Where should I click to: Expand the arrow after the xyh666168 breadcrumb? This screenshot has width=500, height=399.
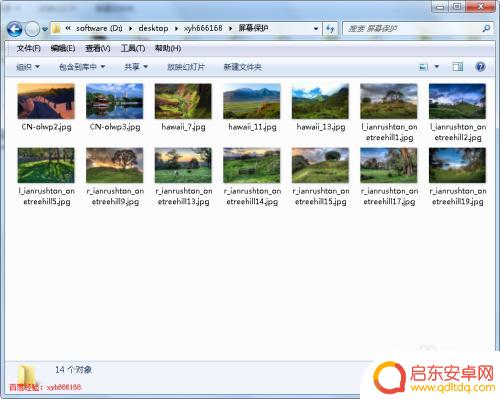coord(230,29)
